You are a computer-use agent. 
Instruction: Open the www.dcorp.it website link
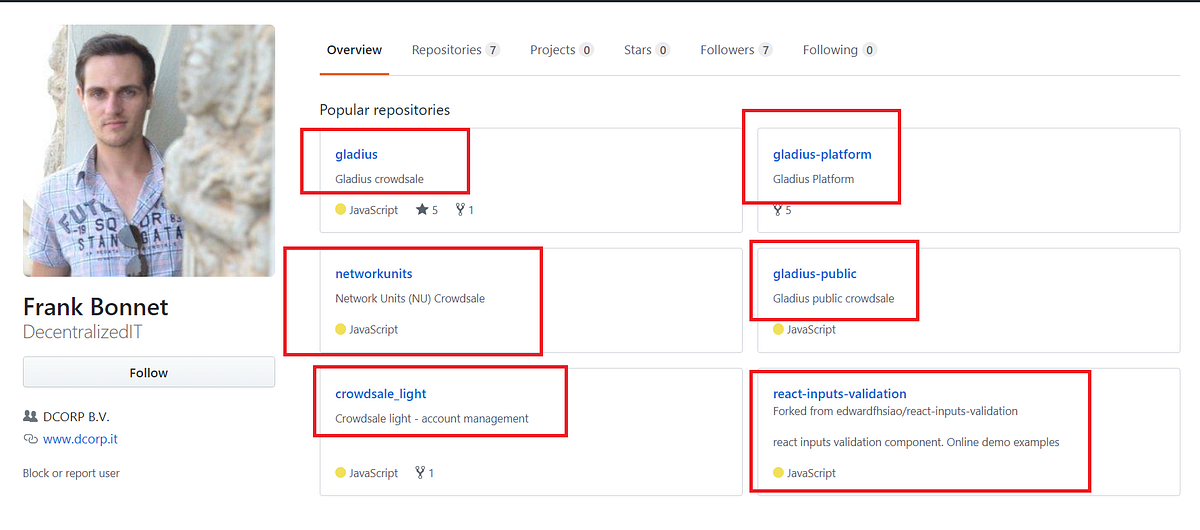[x=80, y=439]
